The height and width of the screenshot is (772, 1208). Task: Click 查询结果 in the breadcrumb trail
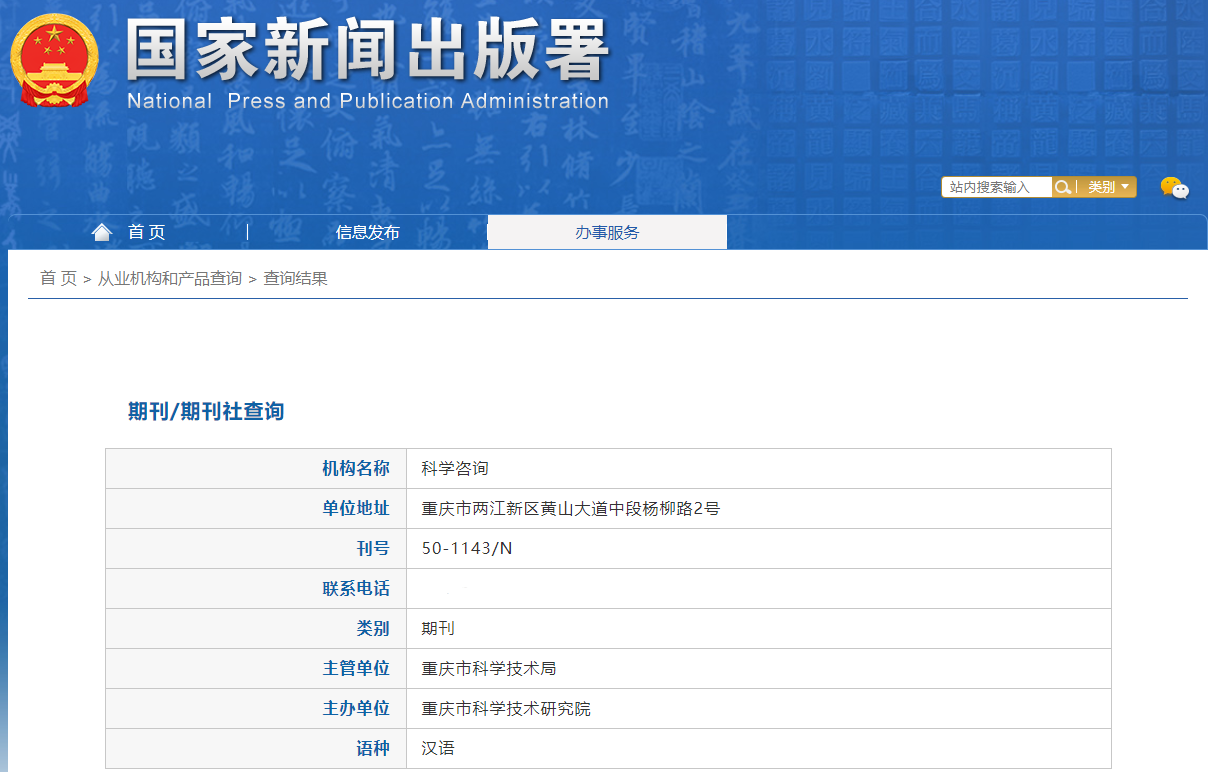[295, 278]
